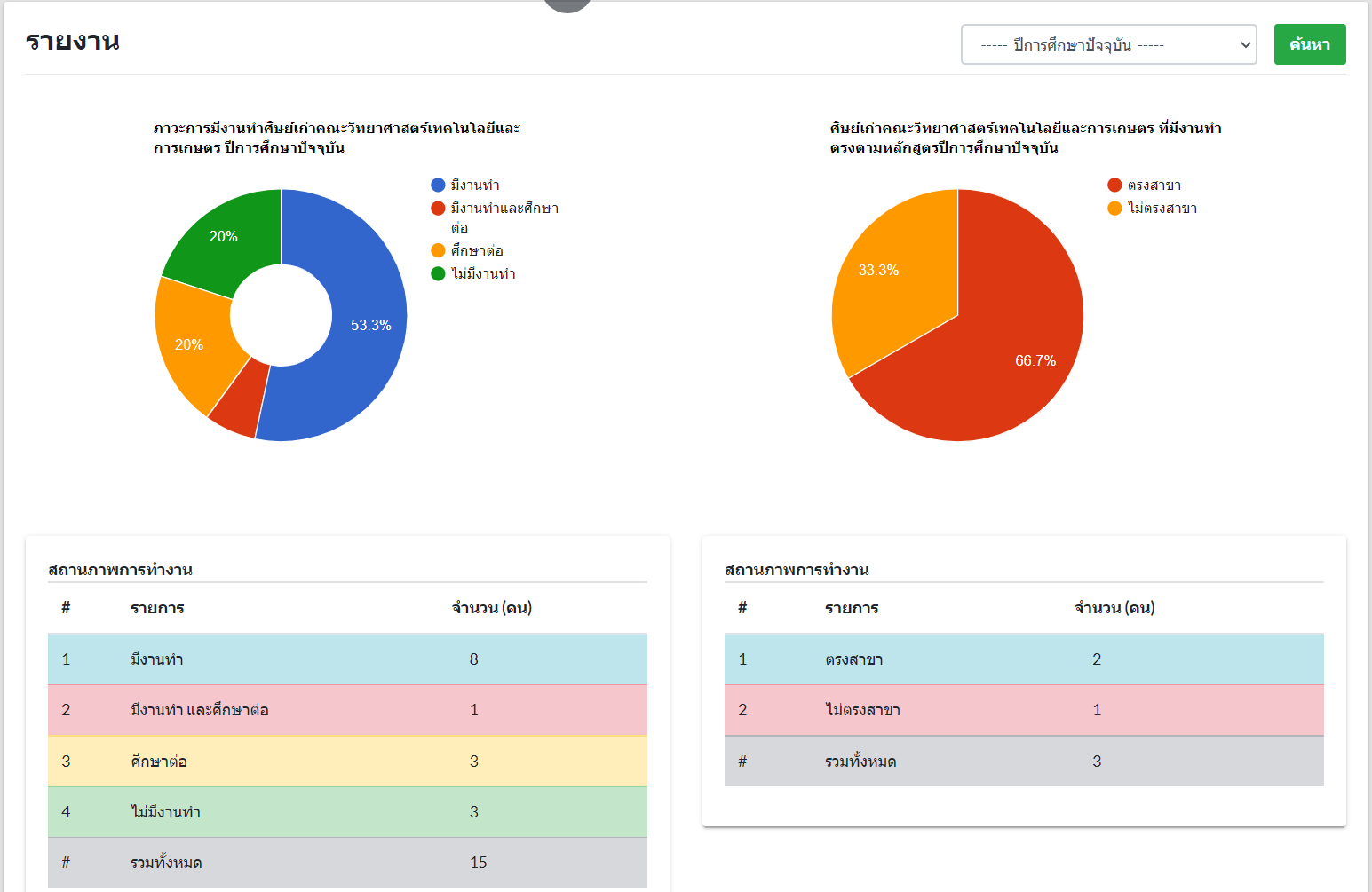The width and height of the screenshot is (1372, 892).
Task: Click blue legend dot for มีงานทำ
Action: tap(438, 185)
